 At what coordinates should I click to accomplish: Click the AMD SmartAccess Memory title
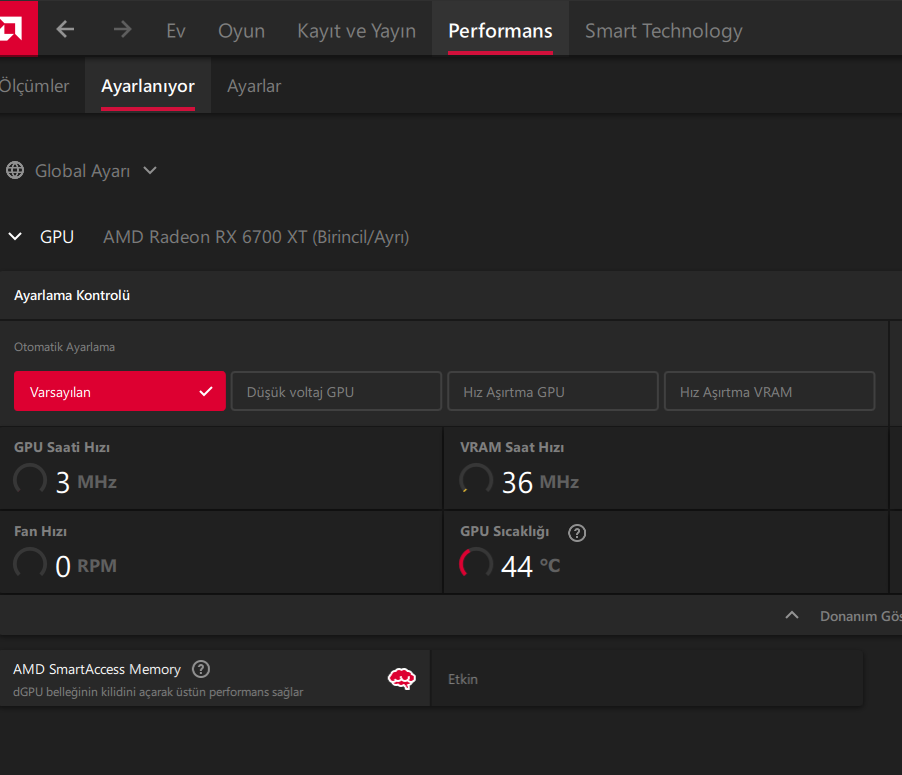97,669
